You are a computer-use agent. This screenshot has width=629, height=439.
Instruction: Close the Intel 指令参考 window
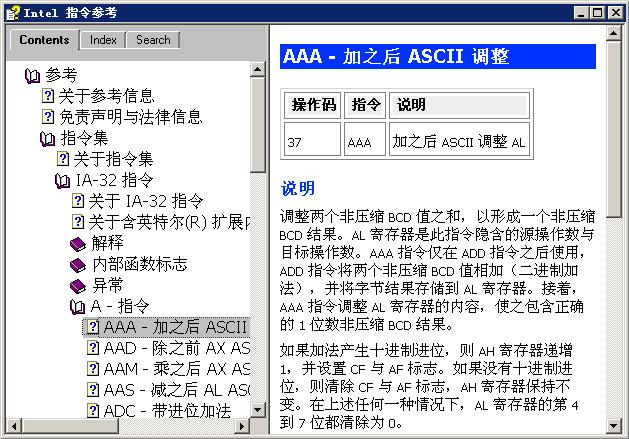pos(615,13)
